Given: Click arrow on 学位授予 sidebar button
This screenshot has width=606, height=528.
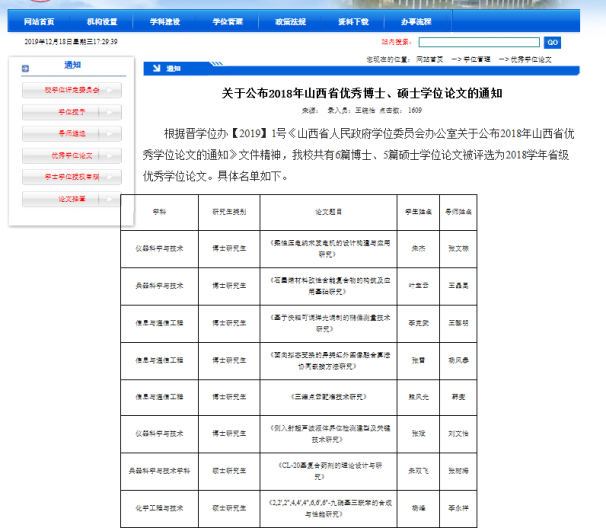Looking at the screenshot, I should pos(111,111).
